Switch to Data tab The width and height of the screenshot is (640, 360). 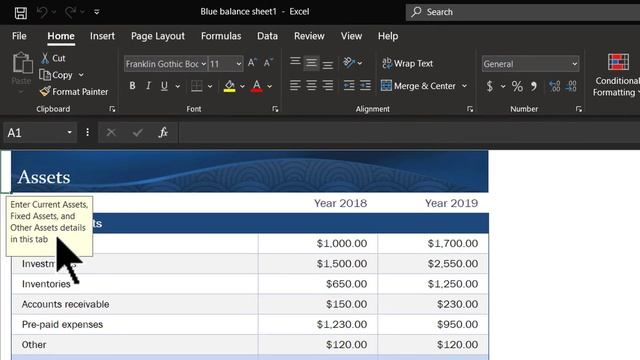pos(267,36)
